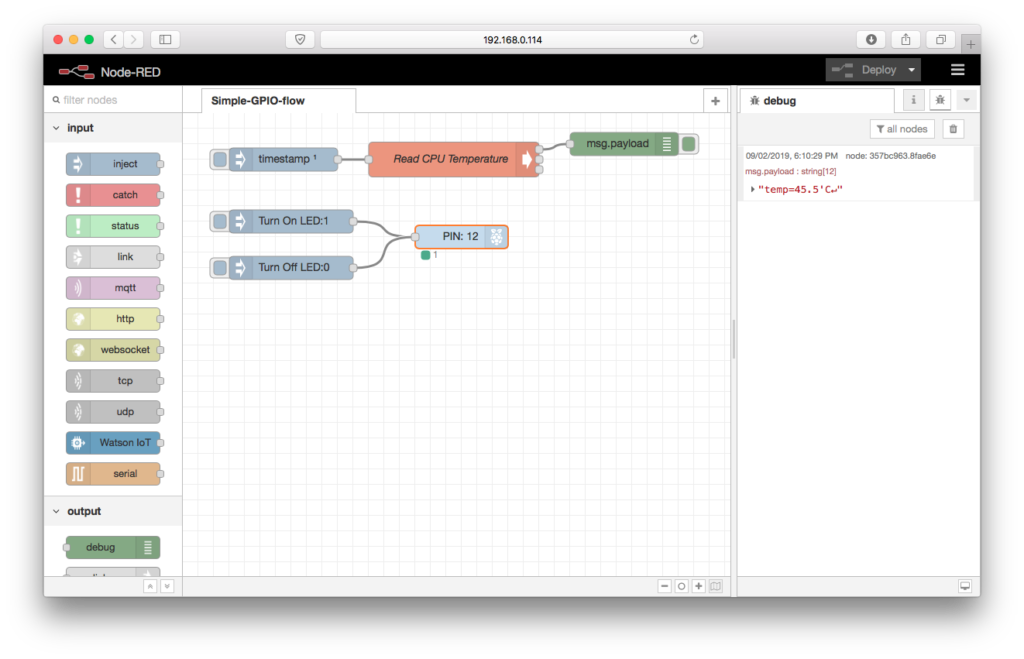Click the all nodes filter button
This screenshot has height=659, width=1024.
pos(901,128)
